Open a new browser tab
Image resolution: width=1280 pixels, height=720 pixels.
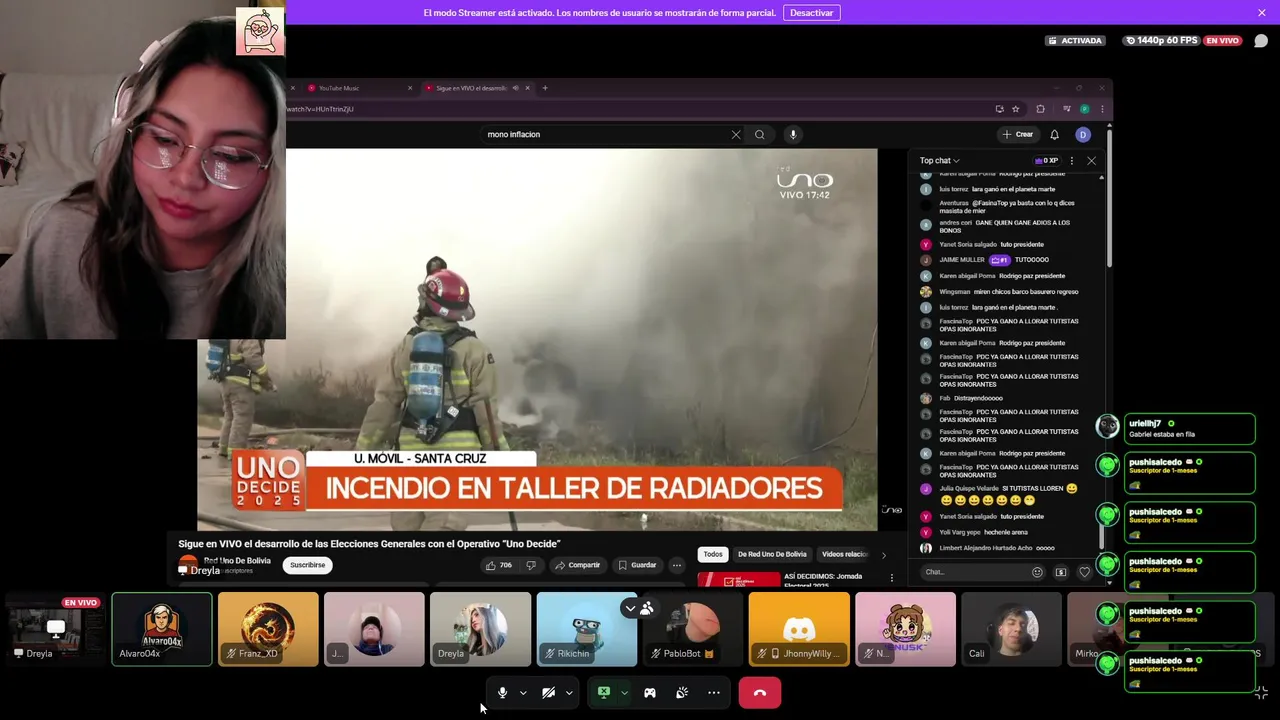(x=545, y=88)
